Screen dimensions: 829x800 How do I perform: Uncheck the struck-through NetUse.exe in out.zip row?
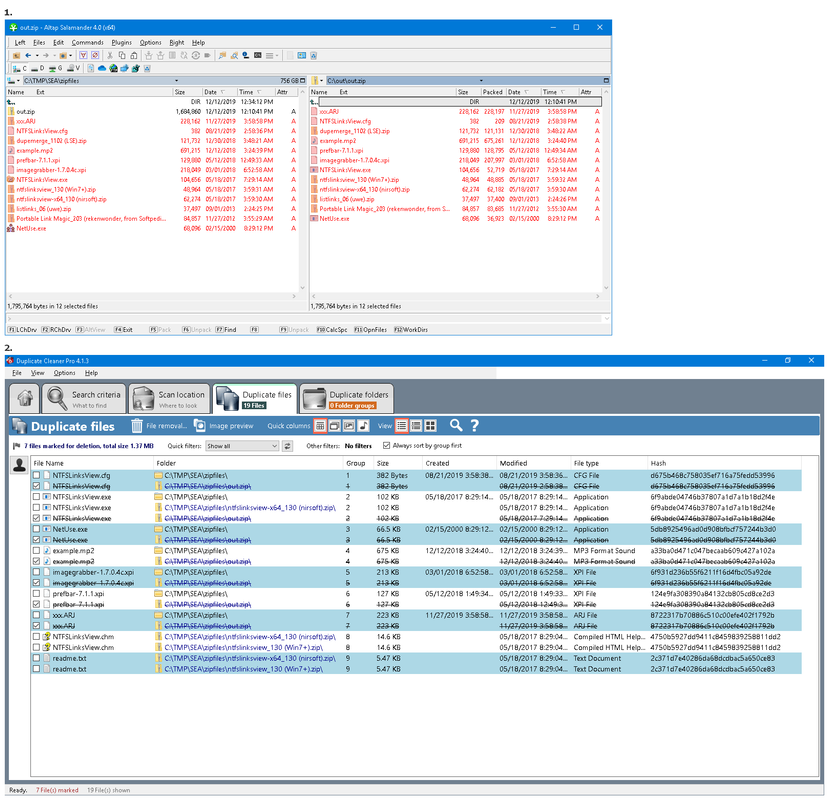pyautogui.click(x=36, y=540)
